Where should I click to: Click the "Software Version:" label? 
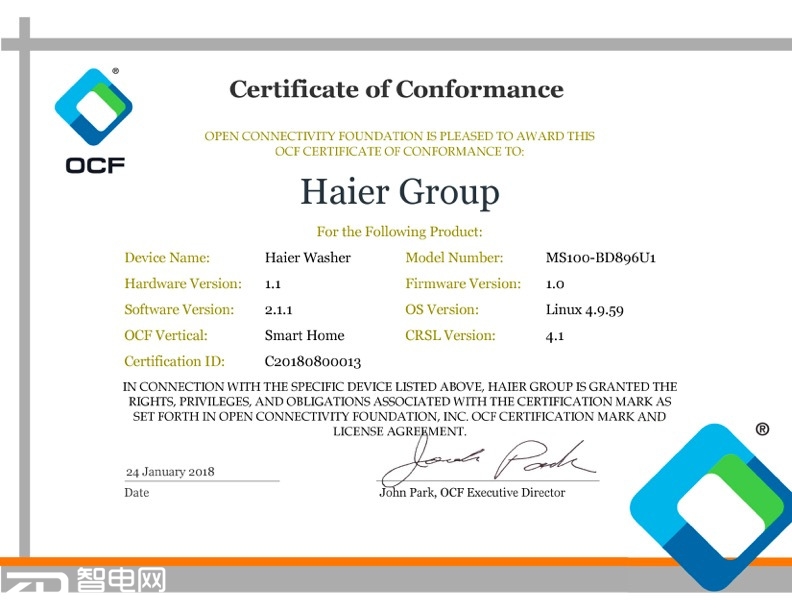click(x=179, y=310)
